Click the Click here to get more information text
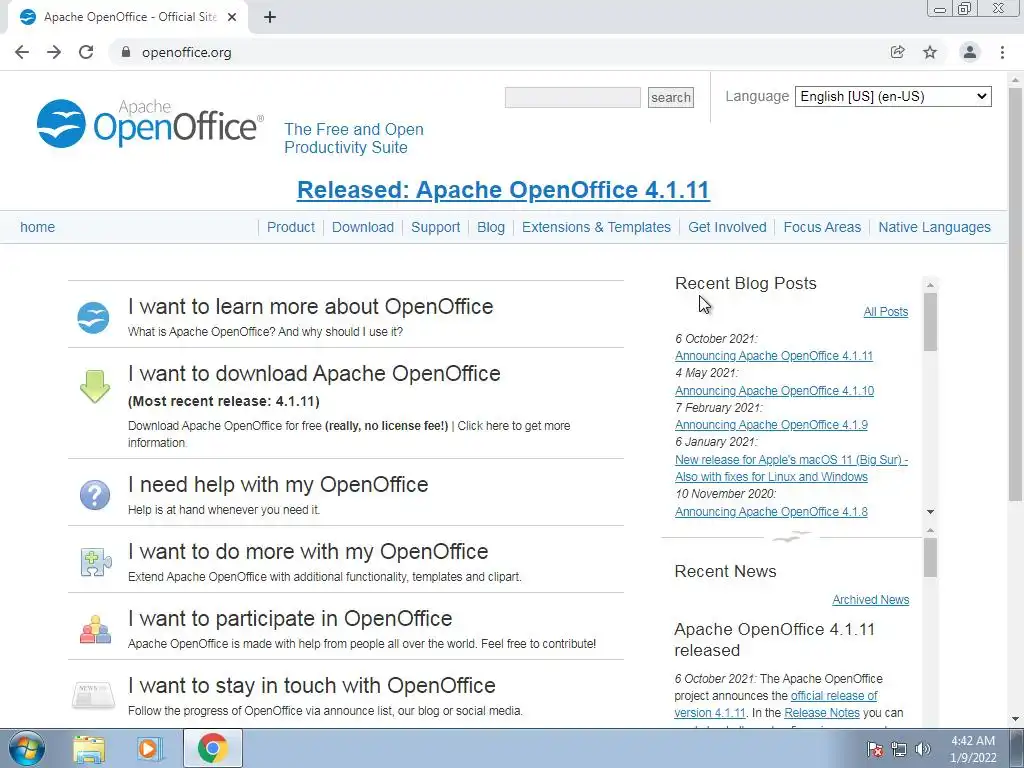Image resolution: width=1024 pixels, height=768 pixels. coord(513,426)
